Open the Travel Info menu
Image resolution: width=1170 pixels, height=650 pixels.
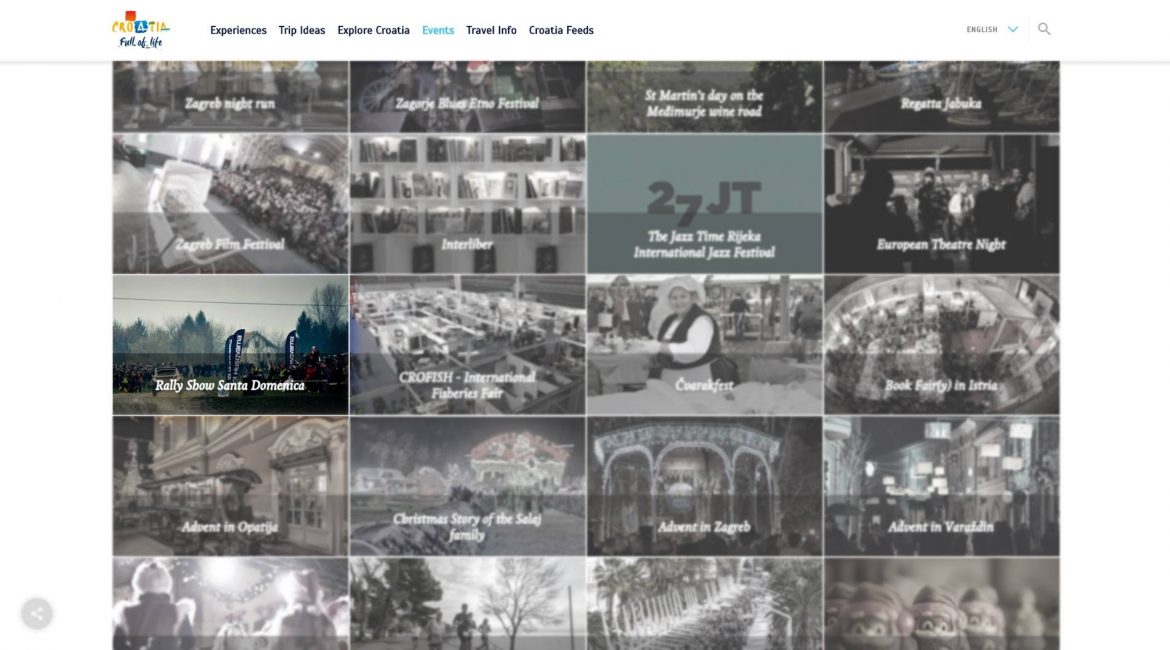click(x=491, y=30)
